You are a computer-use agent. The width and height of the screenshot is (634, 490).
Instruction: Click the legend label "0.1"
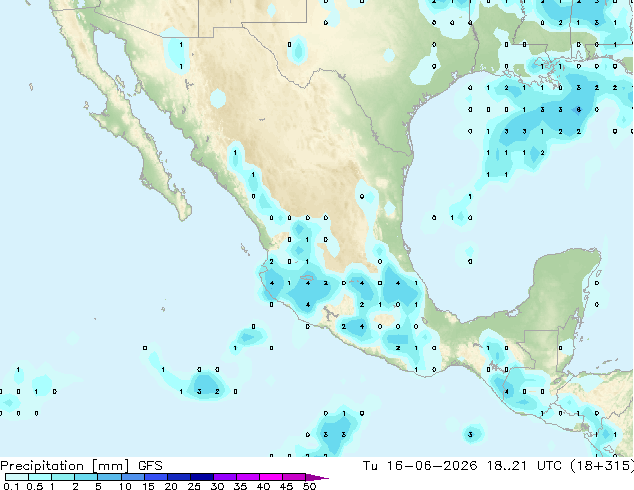click(11, 486)
